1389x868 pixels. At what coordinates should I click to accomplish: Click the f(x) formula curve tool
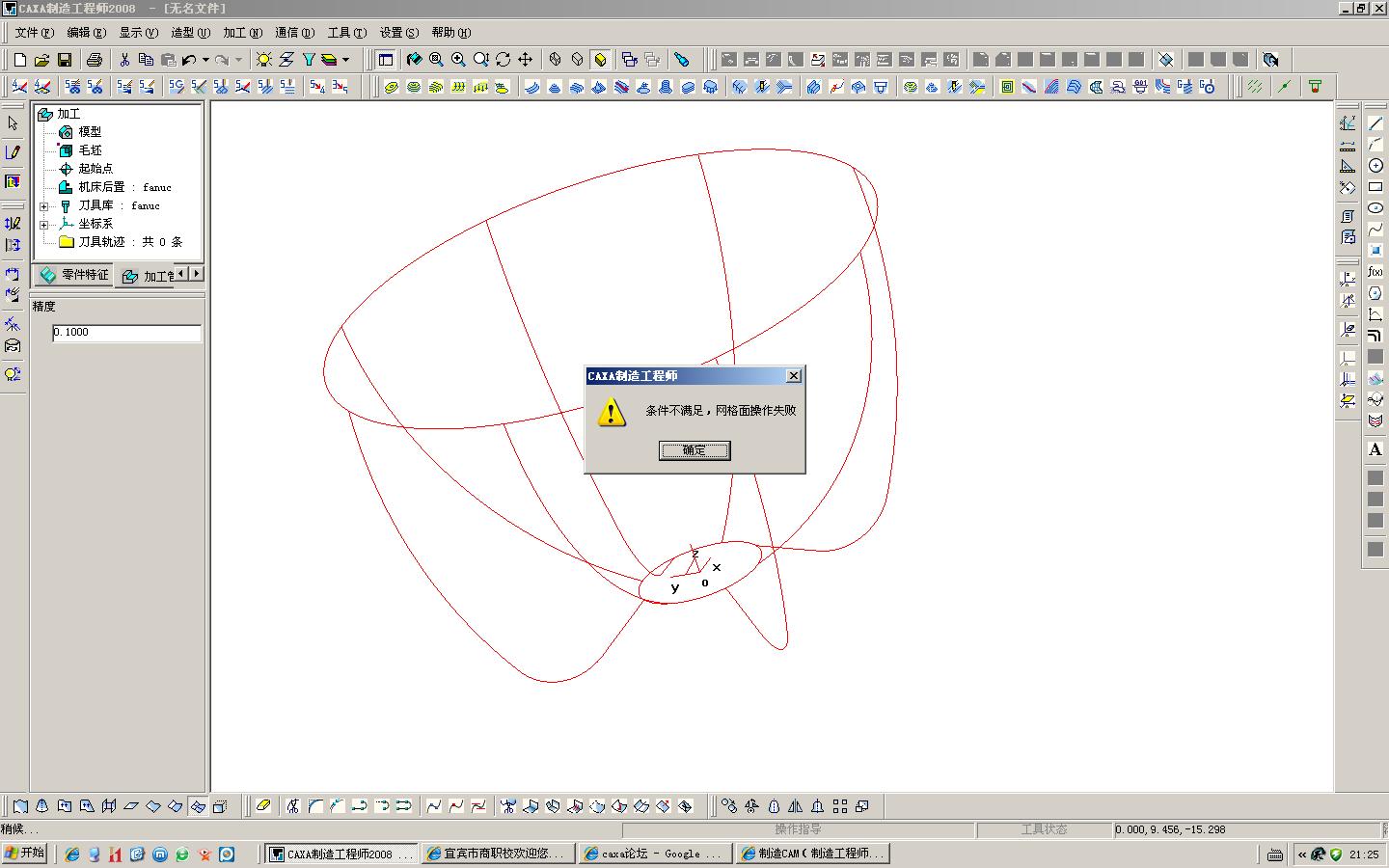click(1375, 272)
